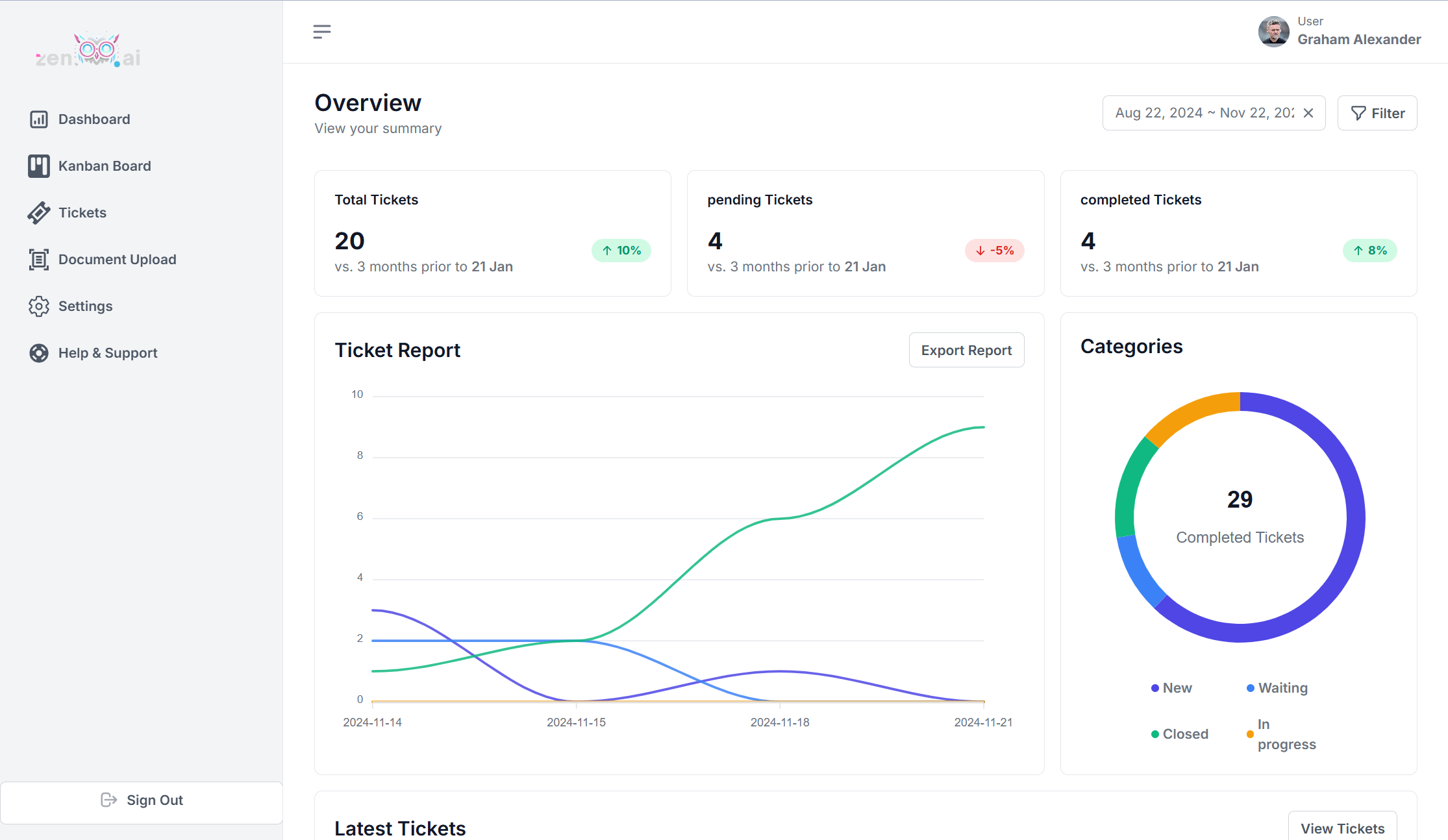This screenshot has height=840, width=1448.
Task: Click the Export Report button
Action: click(x=966, y=351)
